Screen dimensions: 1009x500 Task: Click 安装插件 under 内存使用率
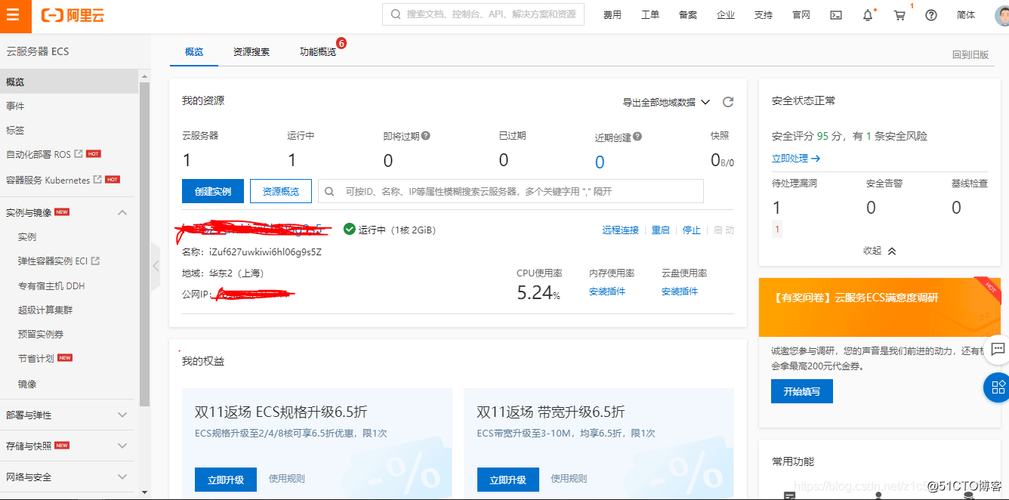607,292
